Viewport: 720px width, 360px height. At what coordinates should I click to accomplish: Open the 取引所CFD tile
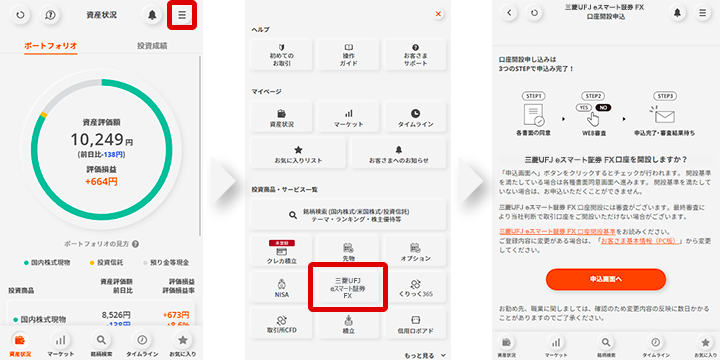281,323
